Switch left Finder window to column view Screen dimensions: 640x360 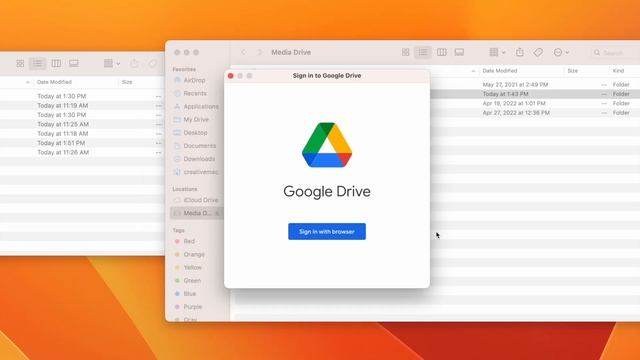coord(56,64)
